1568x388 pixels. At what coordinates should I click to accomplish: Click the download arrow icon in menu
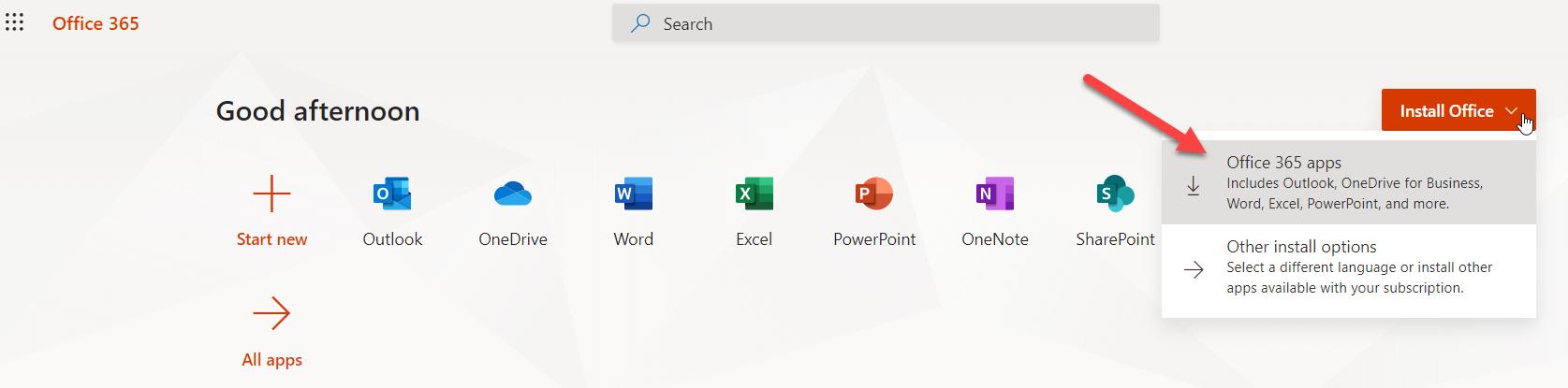1194,186
